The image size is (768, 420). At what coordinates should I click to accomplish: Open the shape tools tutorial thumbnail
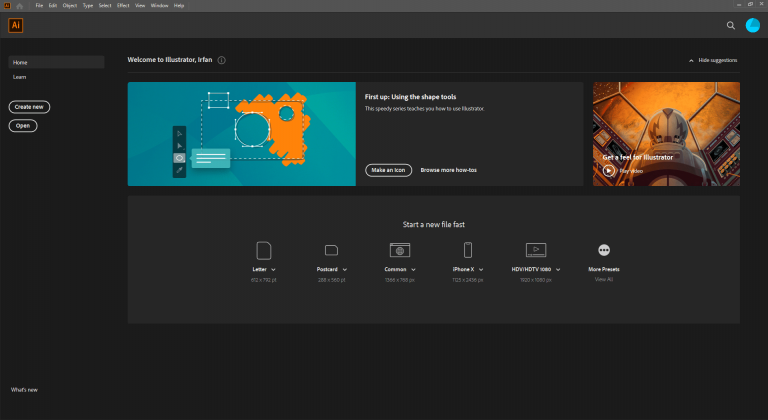[x=241, y=134]
